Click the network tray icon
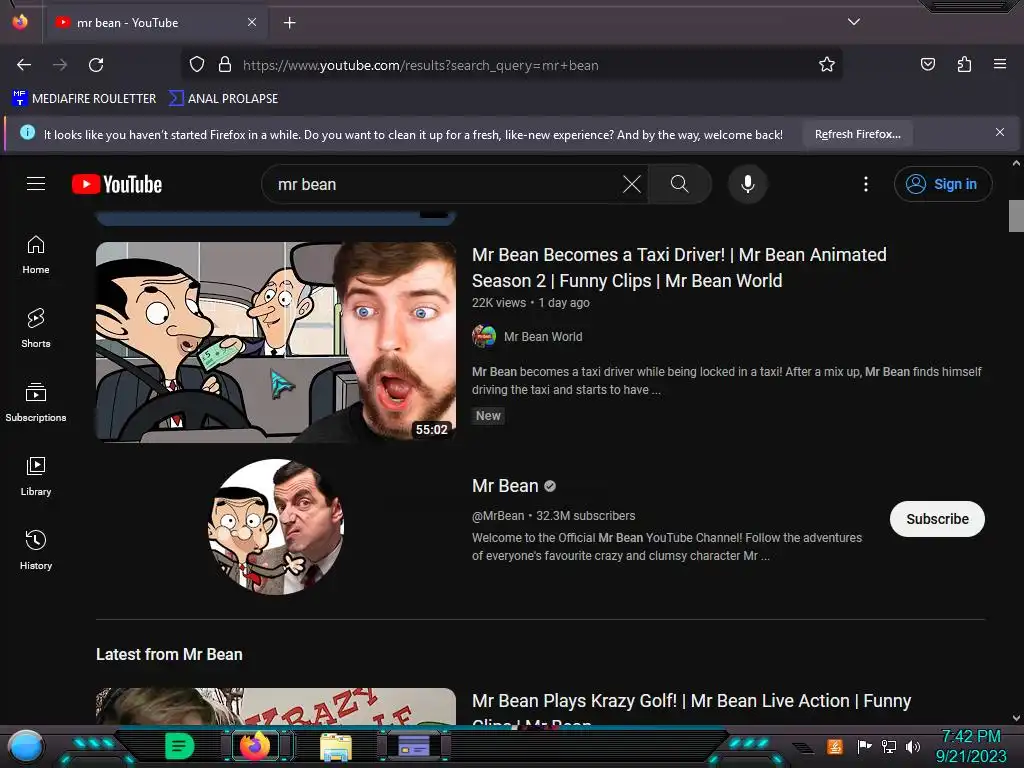The width and height of the screenshot is (1024, 768). coord(888,746)
